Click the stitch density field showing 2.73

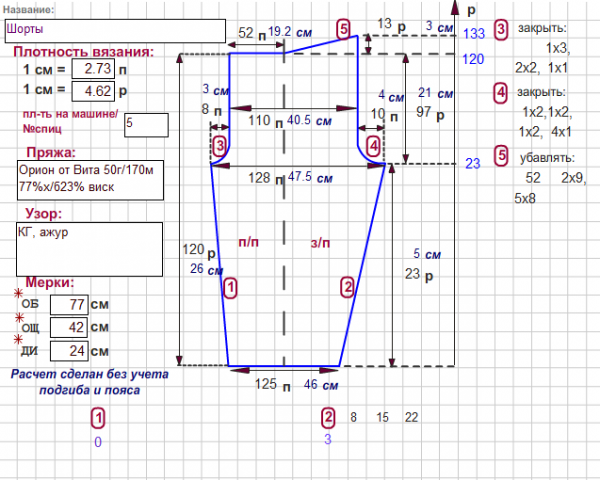click(97, 70)
